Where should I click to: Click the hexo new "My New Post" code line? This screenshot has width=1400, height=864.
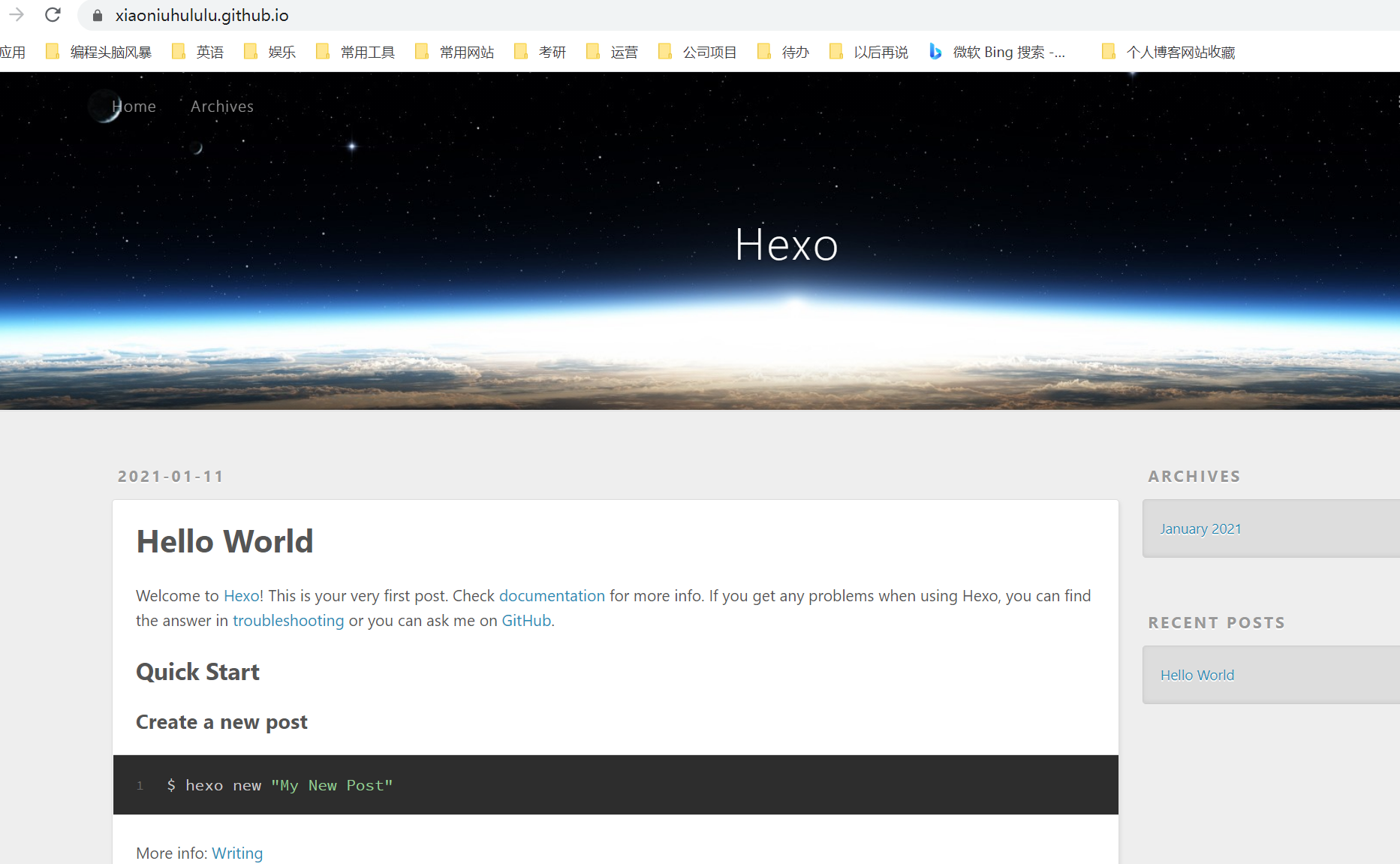280,785
